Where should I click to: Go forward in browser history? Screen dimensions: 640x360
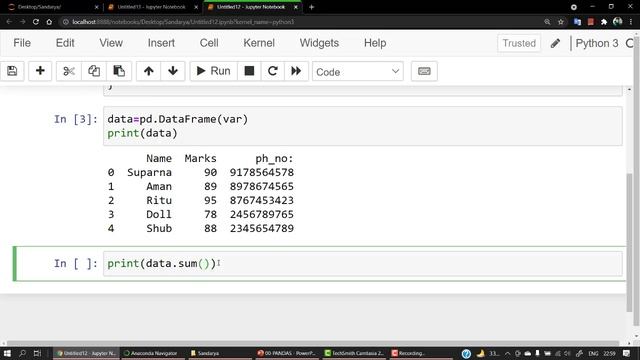point(22,22)
